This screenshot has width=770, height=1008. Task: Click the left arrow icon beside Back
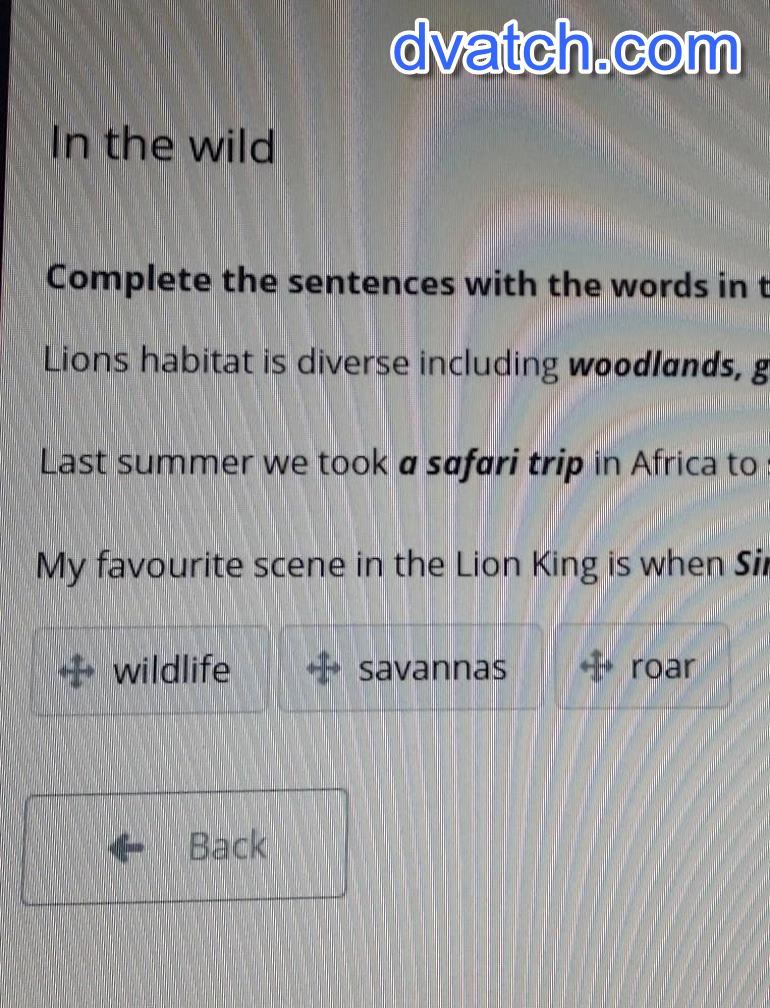click(x=126, y=848)
